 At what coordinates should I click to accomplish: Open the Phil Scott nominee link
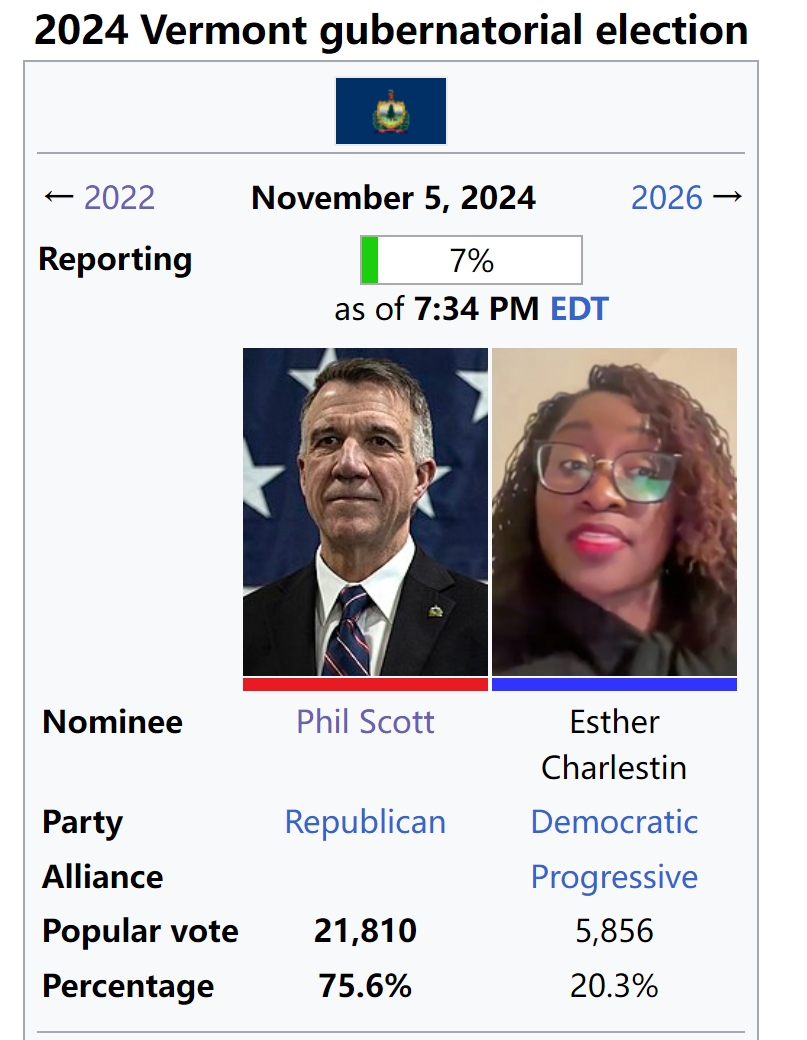tap(365, 722)
